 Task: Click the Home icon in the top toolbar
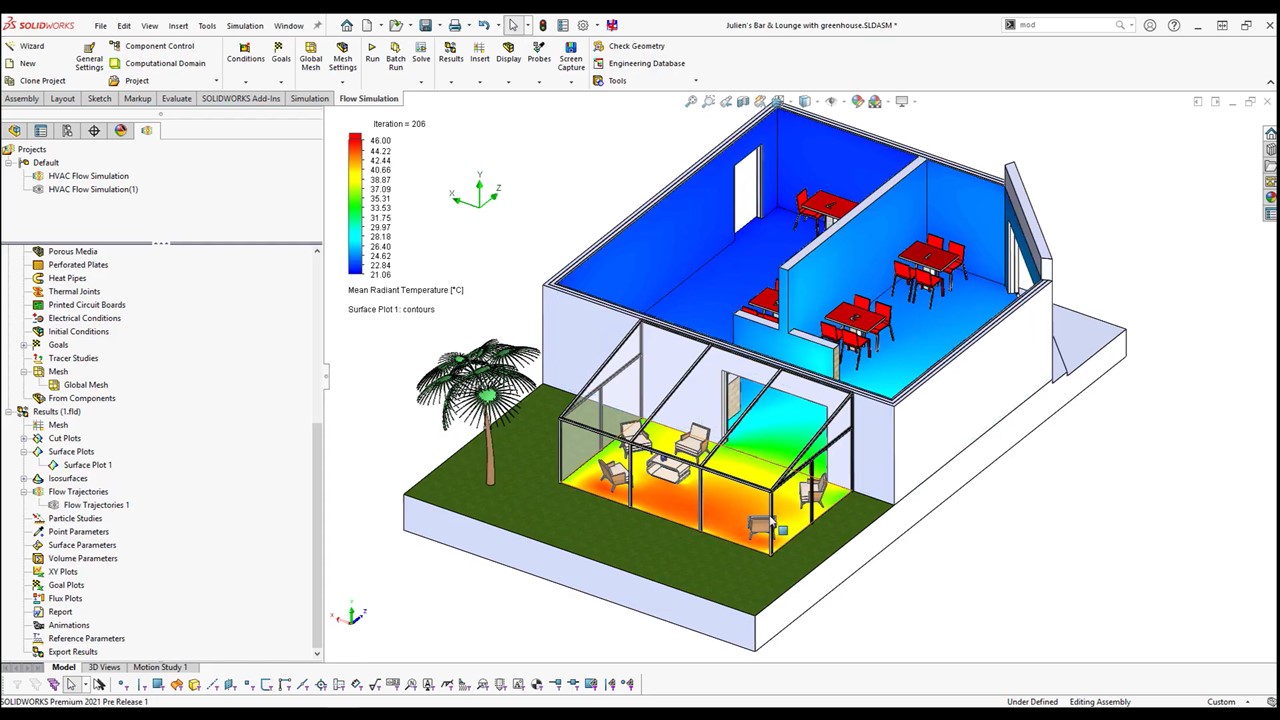(346, 25)
